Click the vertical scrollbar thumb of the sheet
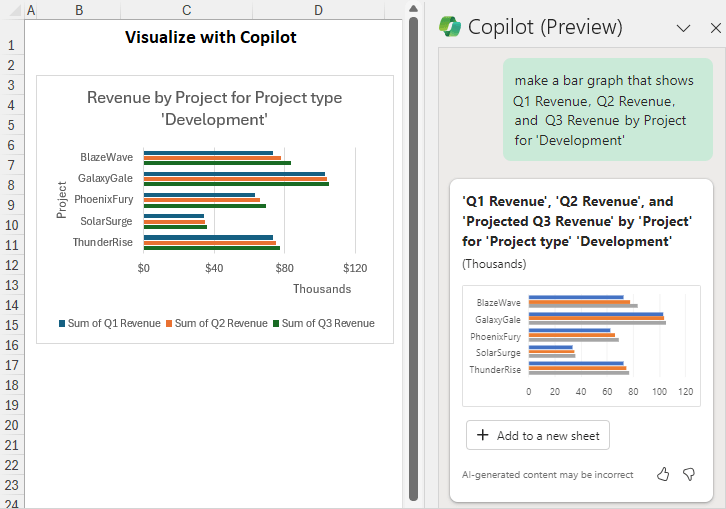Viewport: 726px width, 509px height. [413, 259]
